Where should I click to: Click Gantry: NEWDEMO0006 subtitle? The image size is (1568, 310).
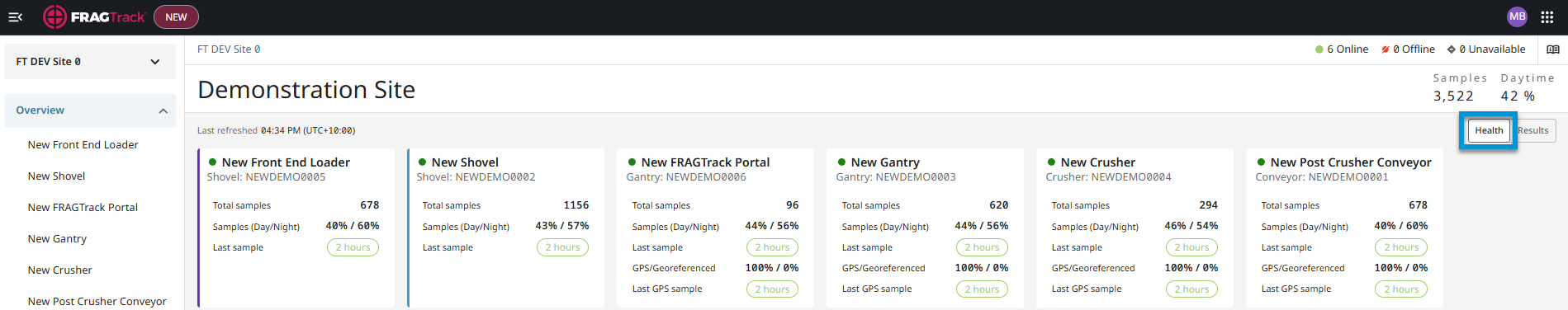click(x=686, y=177)
